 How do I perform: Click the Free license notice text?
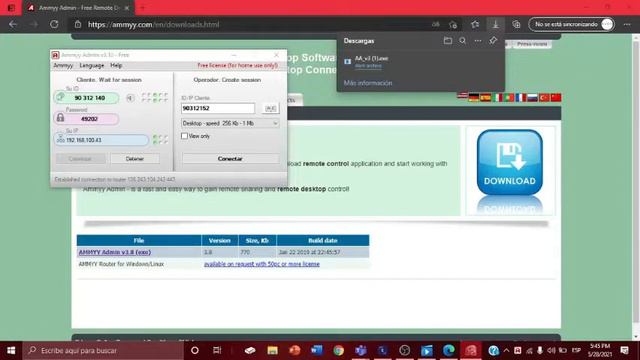coord(238,65)
